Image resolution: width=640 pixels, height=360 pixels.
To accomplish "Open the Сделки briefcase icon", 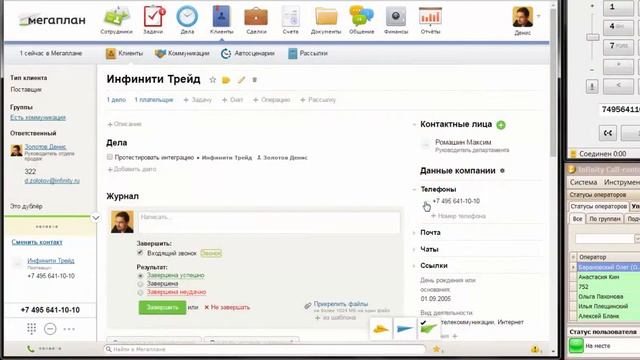I will pyautogui.click(x=256, y=17).
